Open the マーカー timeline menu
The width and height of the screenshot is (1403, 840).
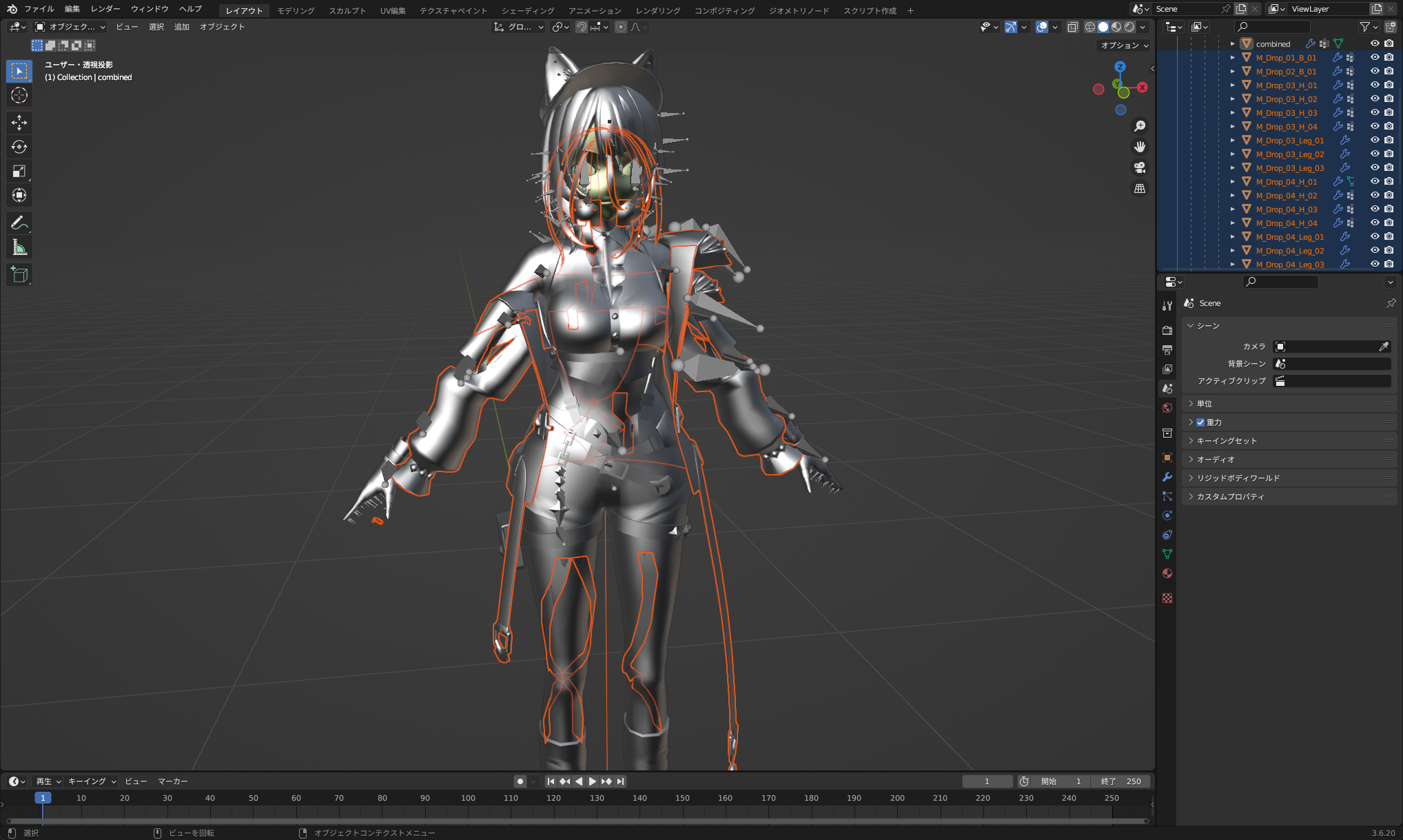[173, 781]
